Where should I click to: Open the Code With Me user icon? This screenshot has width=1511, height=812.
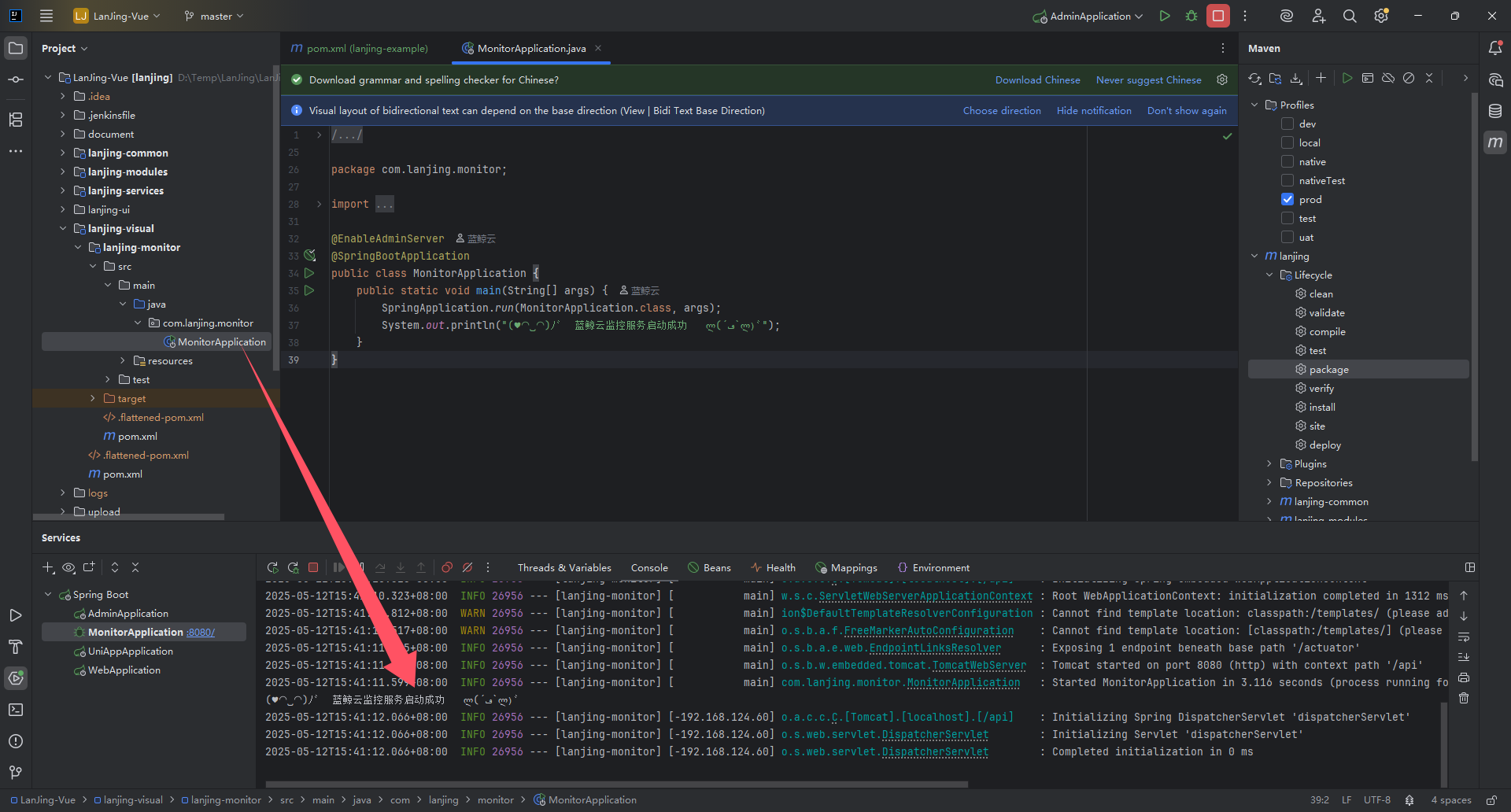point(1319,16)
